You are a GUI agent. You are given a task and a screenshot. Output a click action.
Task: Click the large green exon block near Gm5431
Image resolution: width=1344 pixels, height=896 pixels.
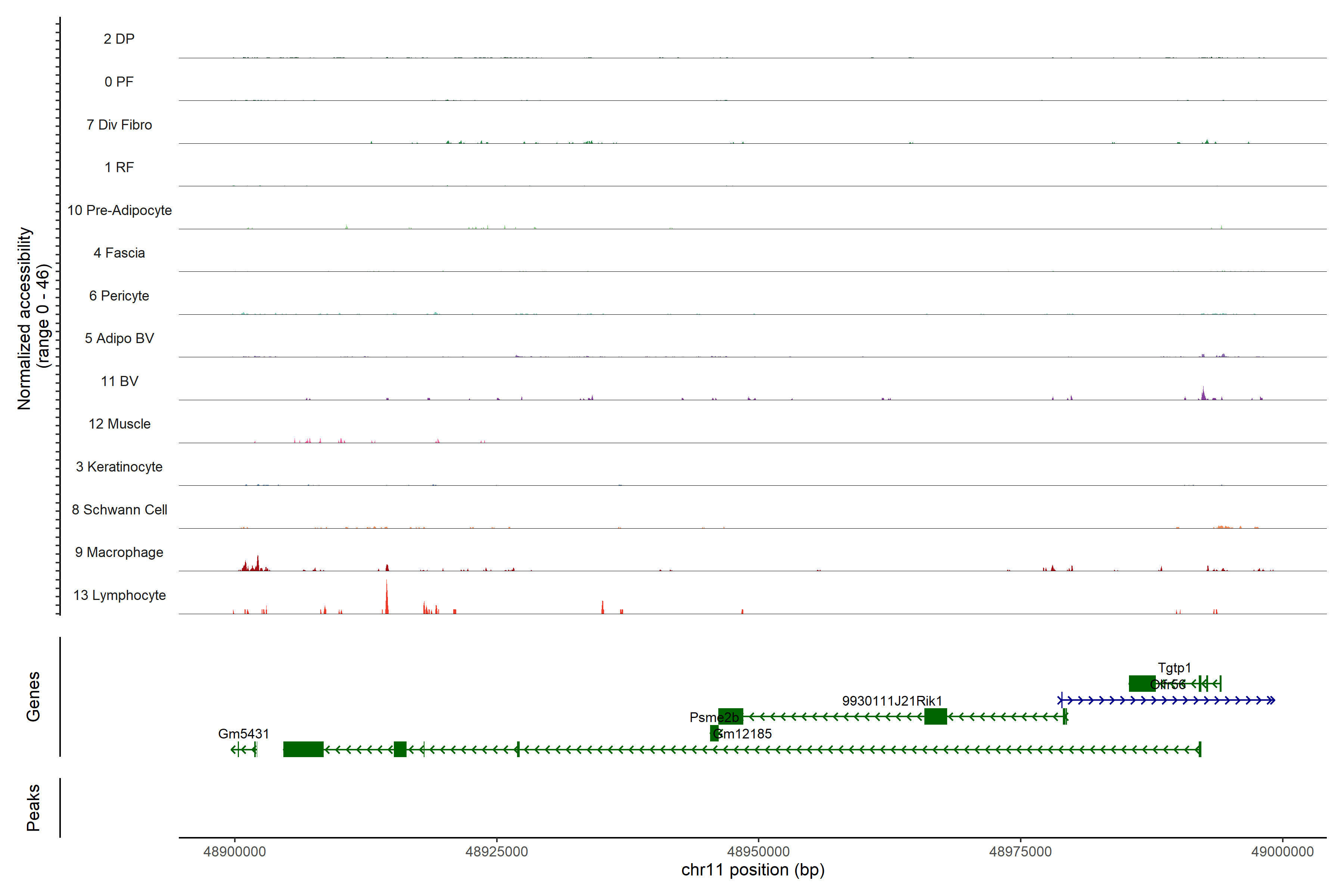(x=304, y=749)
